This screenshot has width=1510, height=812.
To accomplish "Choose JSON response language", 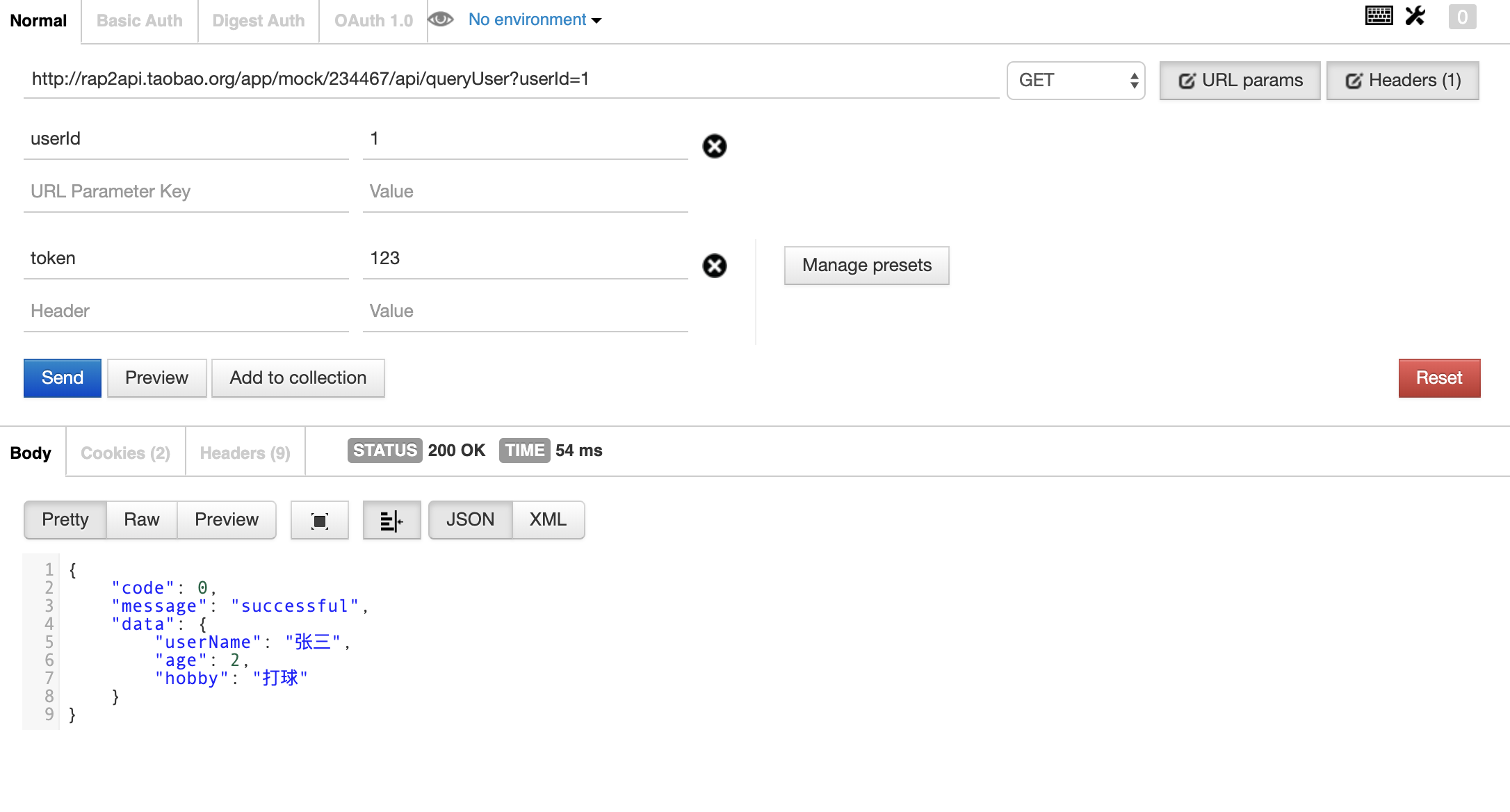I will tap(471, 520).
